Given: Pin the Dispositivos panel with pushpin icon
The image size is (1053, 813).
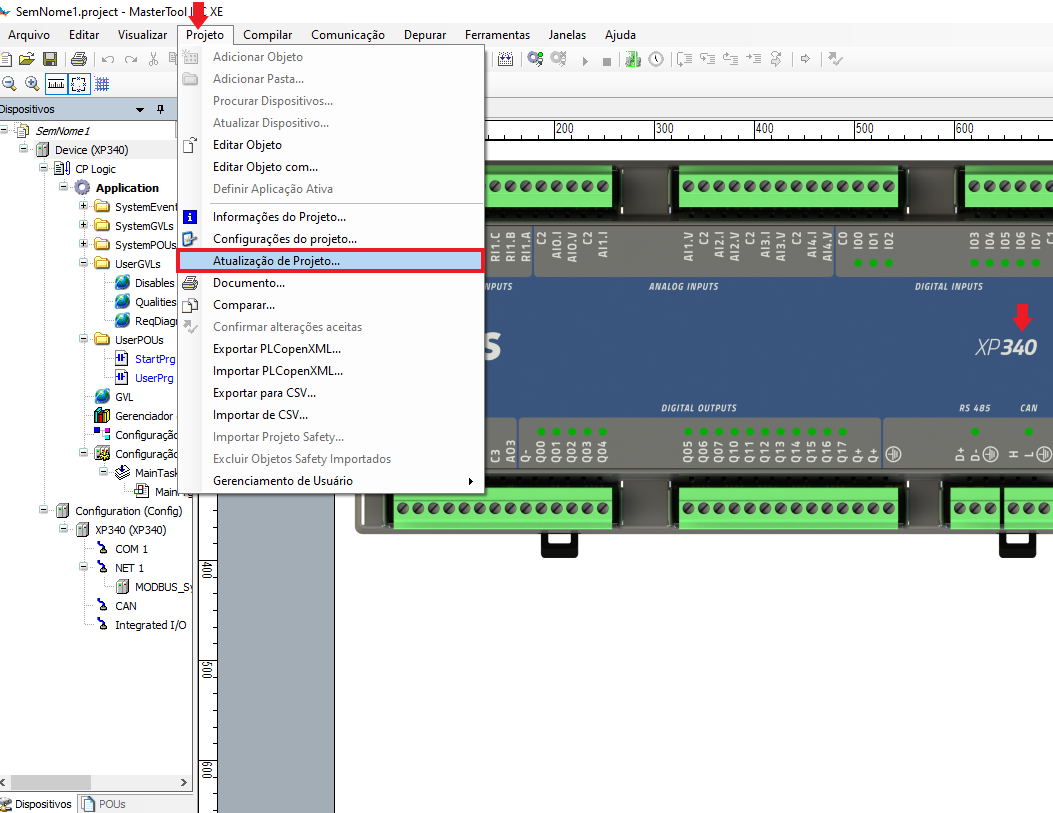Looking at the screenshot, I should pos(160,109).
